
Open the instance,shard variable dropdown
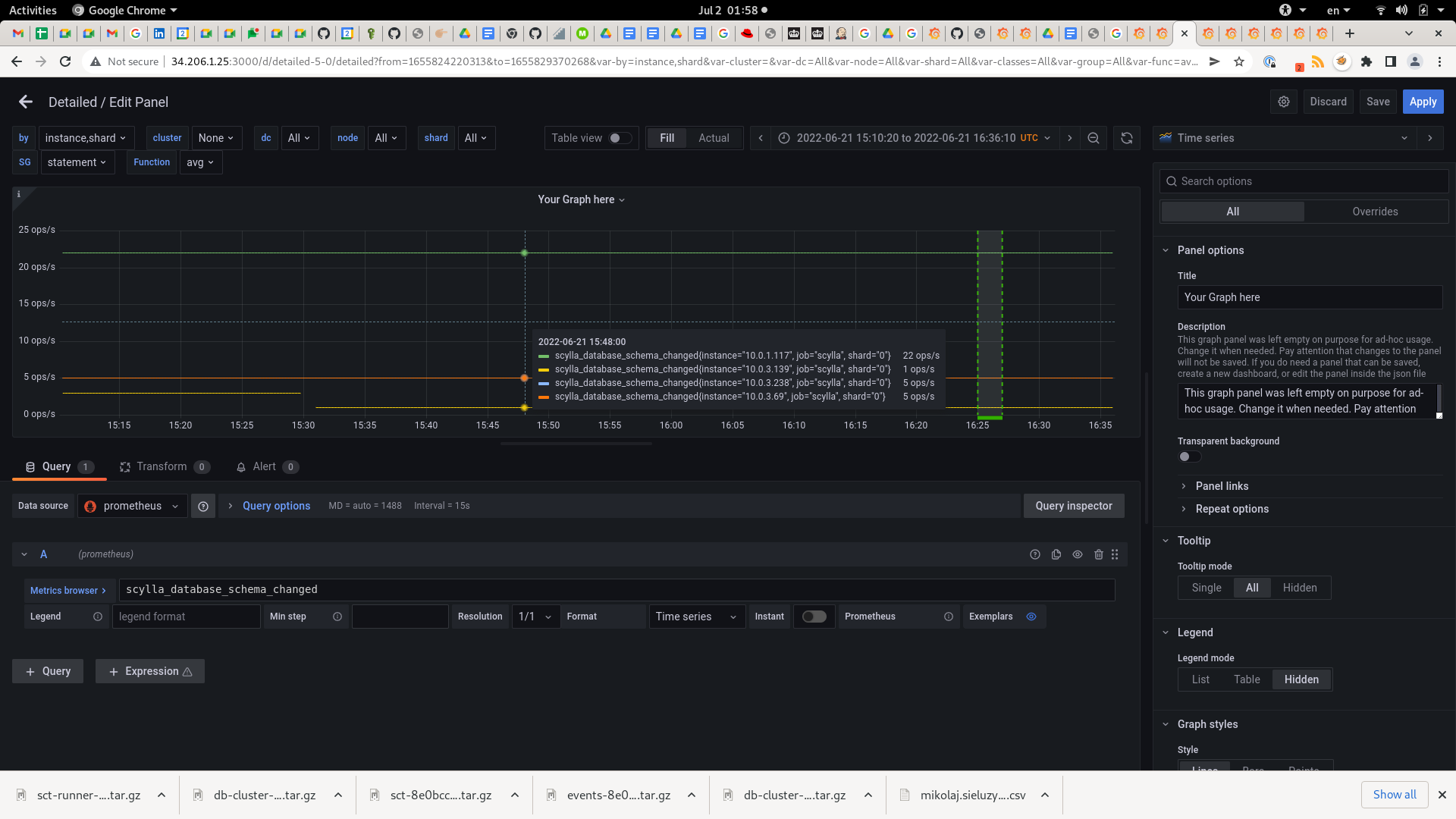tap(86, 137)
